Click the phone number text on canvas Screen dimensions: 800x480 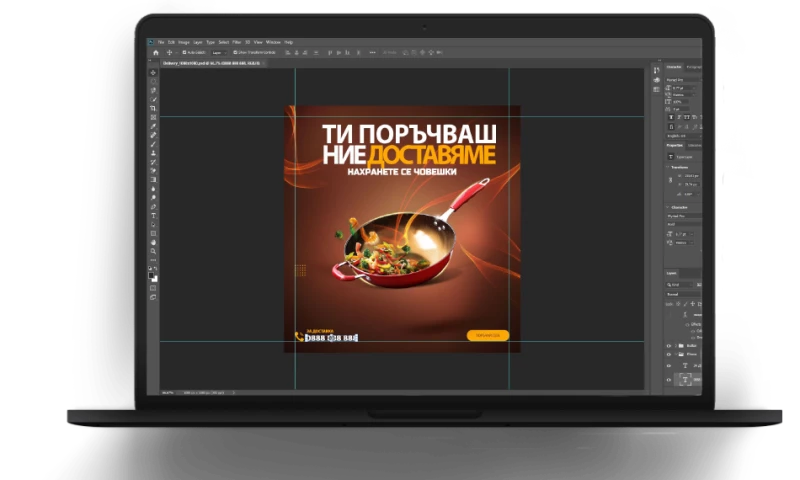[x=331, y=337]
